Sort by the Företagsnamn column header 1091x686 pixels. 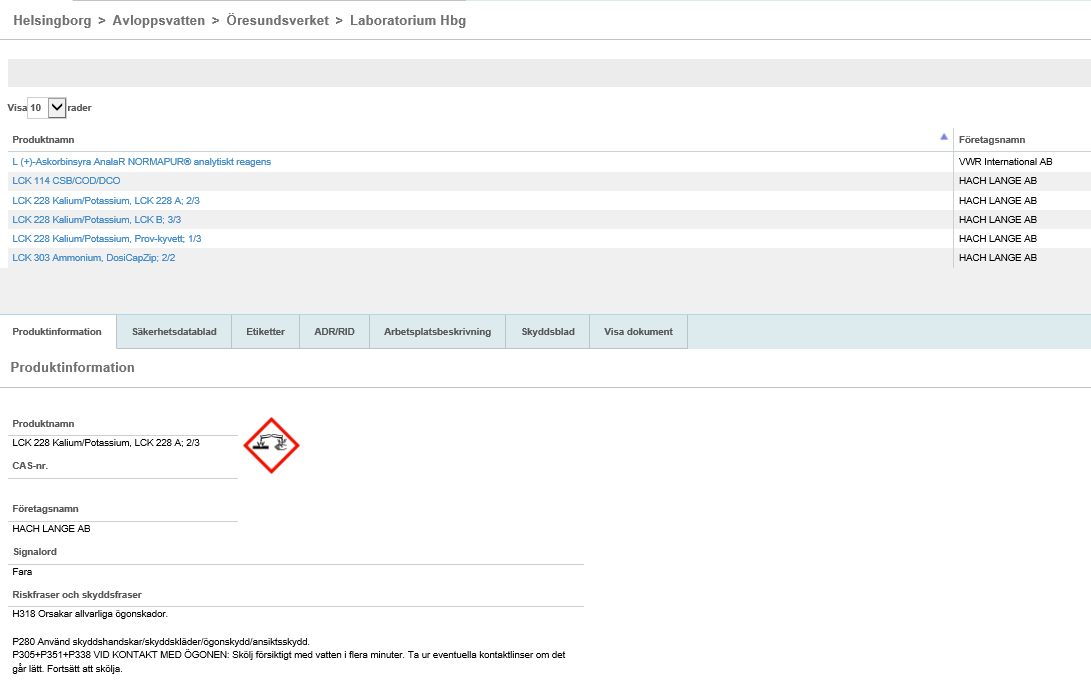tap(992, 140)
